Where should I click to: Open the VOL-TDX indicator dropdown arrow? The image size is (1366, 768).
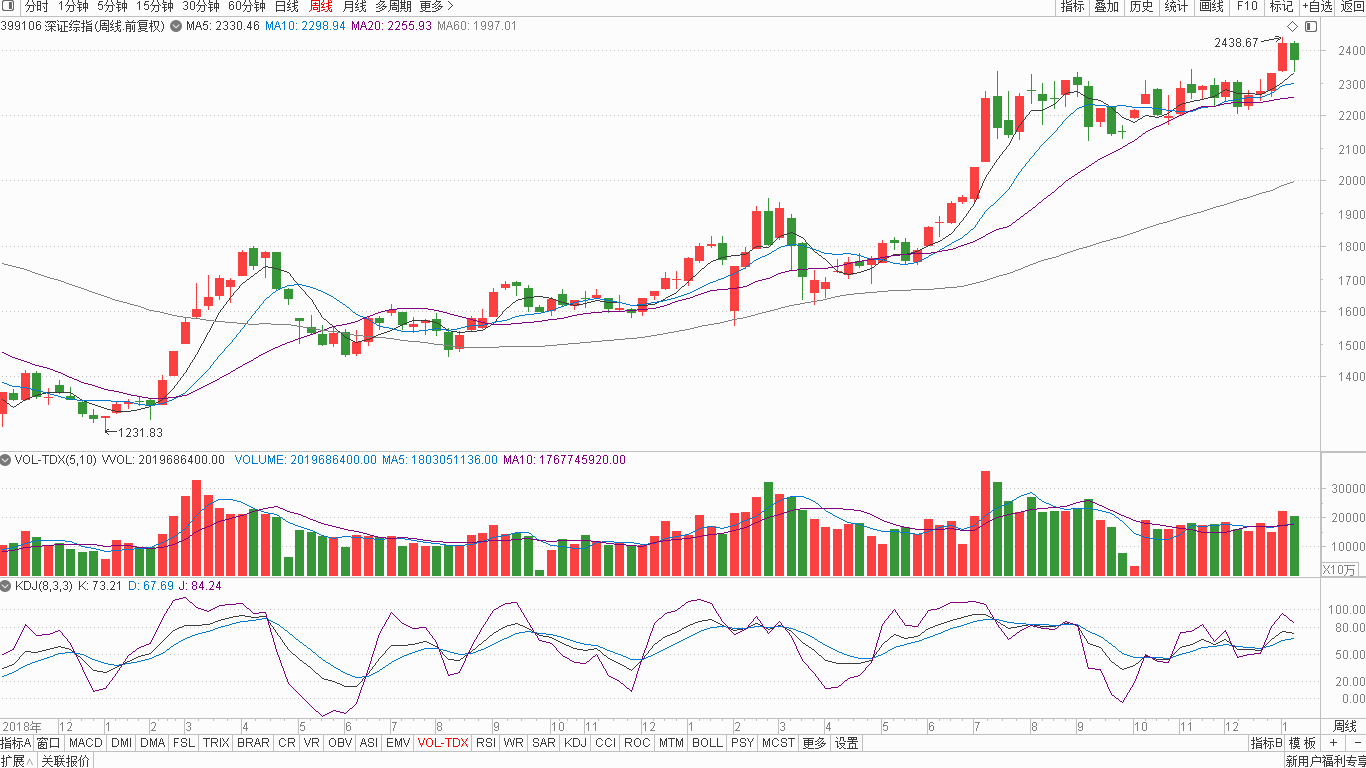[x=6, y=460]
